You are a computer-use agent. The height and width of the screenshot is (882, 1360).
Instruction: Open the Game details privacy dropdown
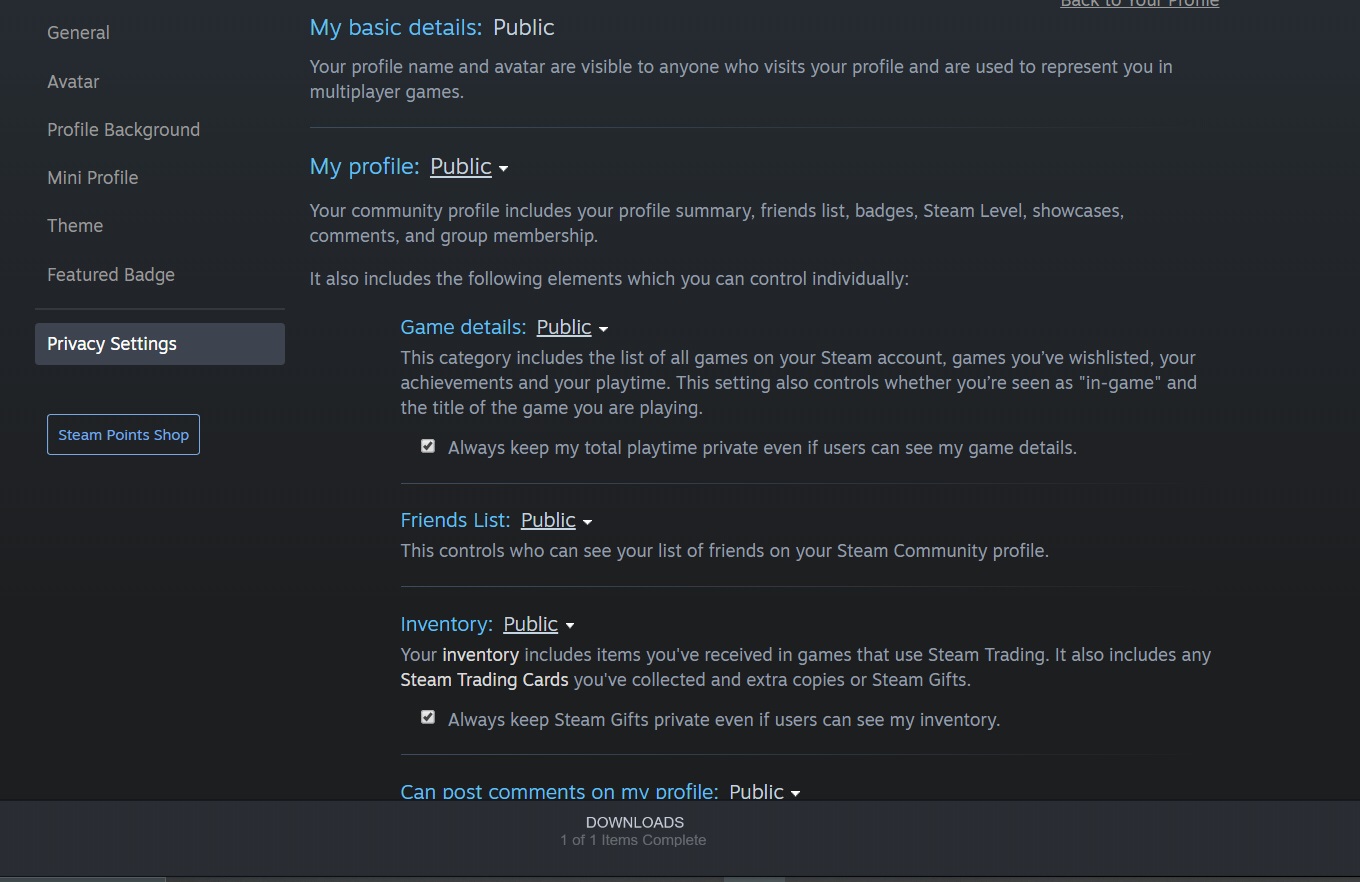(x=572, y=328)
